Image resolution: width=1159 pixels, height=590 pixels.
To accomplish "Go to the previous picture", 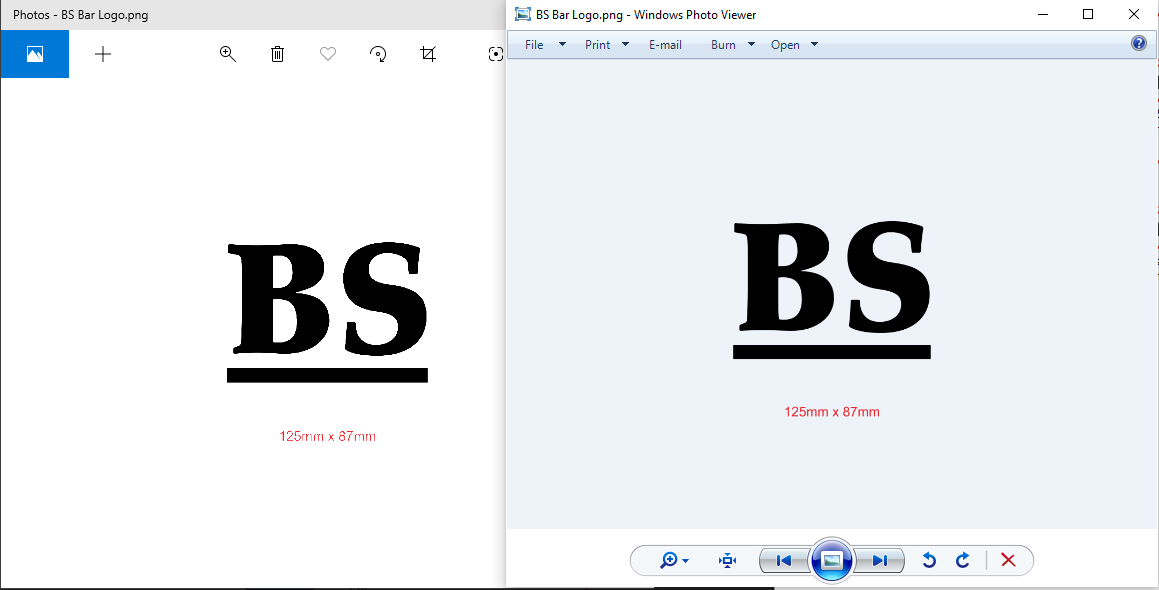I will coord(784,561).
